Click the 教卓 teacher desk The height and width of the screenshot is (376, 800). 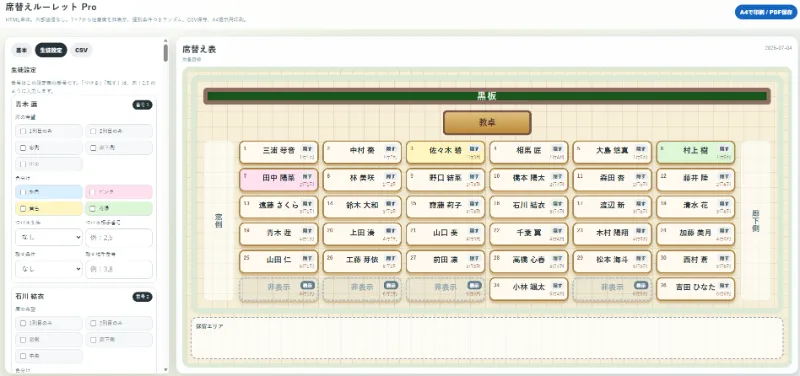487,123
